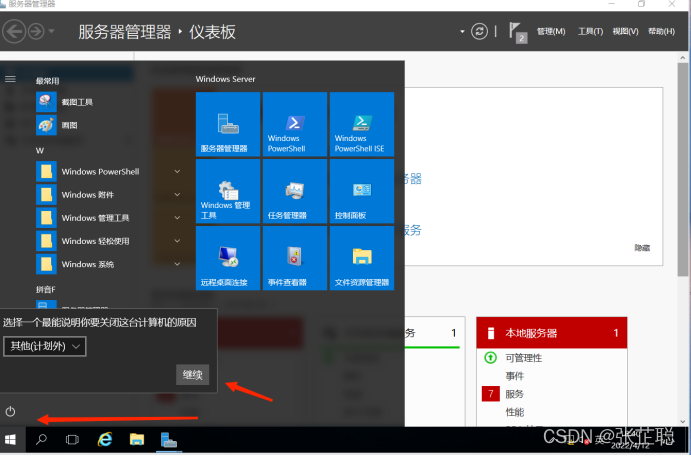Image resolution: width=691 pixels, height=456 pixels.
Task: Launch 画图 from the most used list
Action: pyautogui.click(x=57, y=125)
